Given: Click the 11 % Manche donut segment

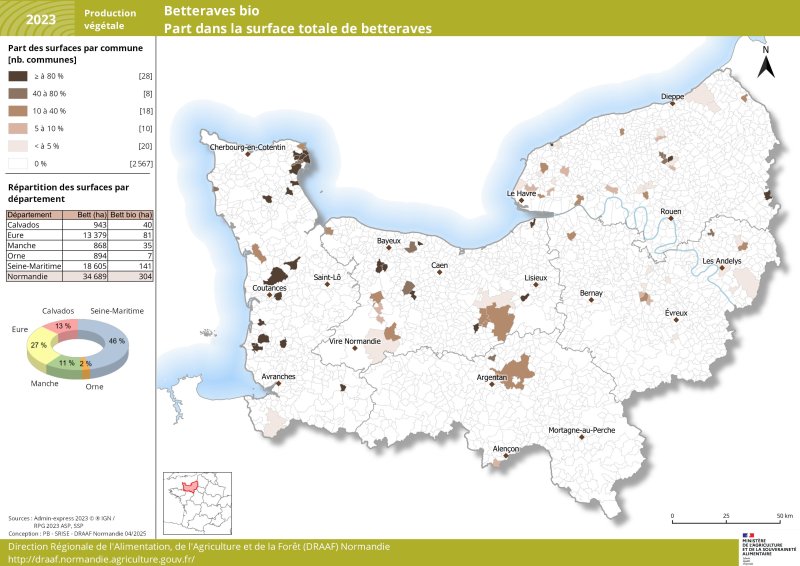Looking at the screenshot, I should pyautogui.click(x=65, y=365).
